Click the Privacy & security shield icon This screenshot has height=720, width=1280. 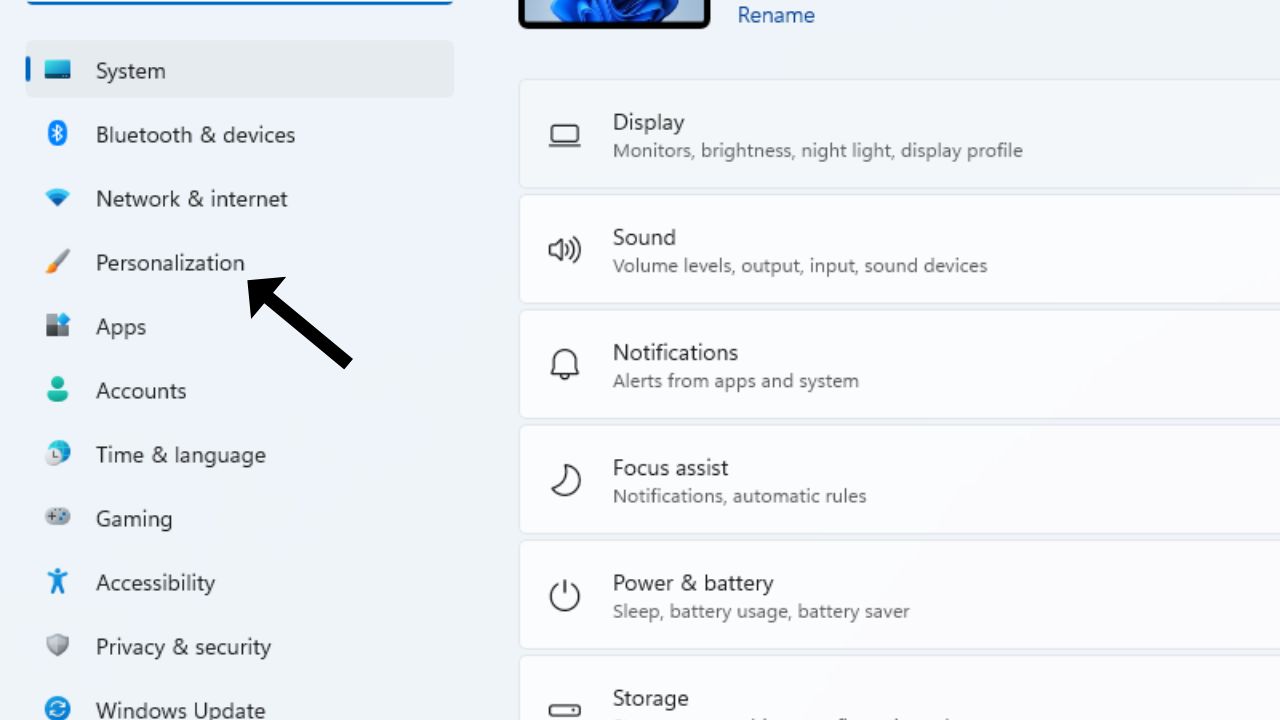pos(57,646)
